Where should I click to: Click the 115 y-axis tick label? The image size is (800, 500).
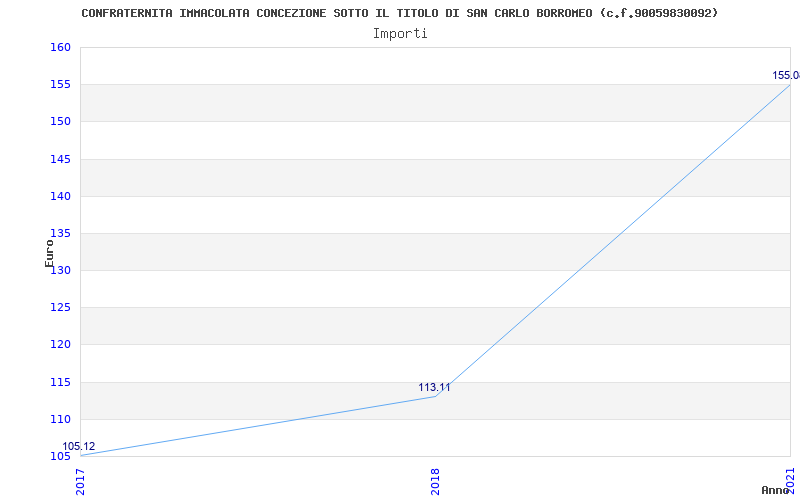60,382
